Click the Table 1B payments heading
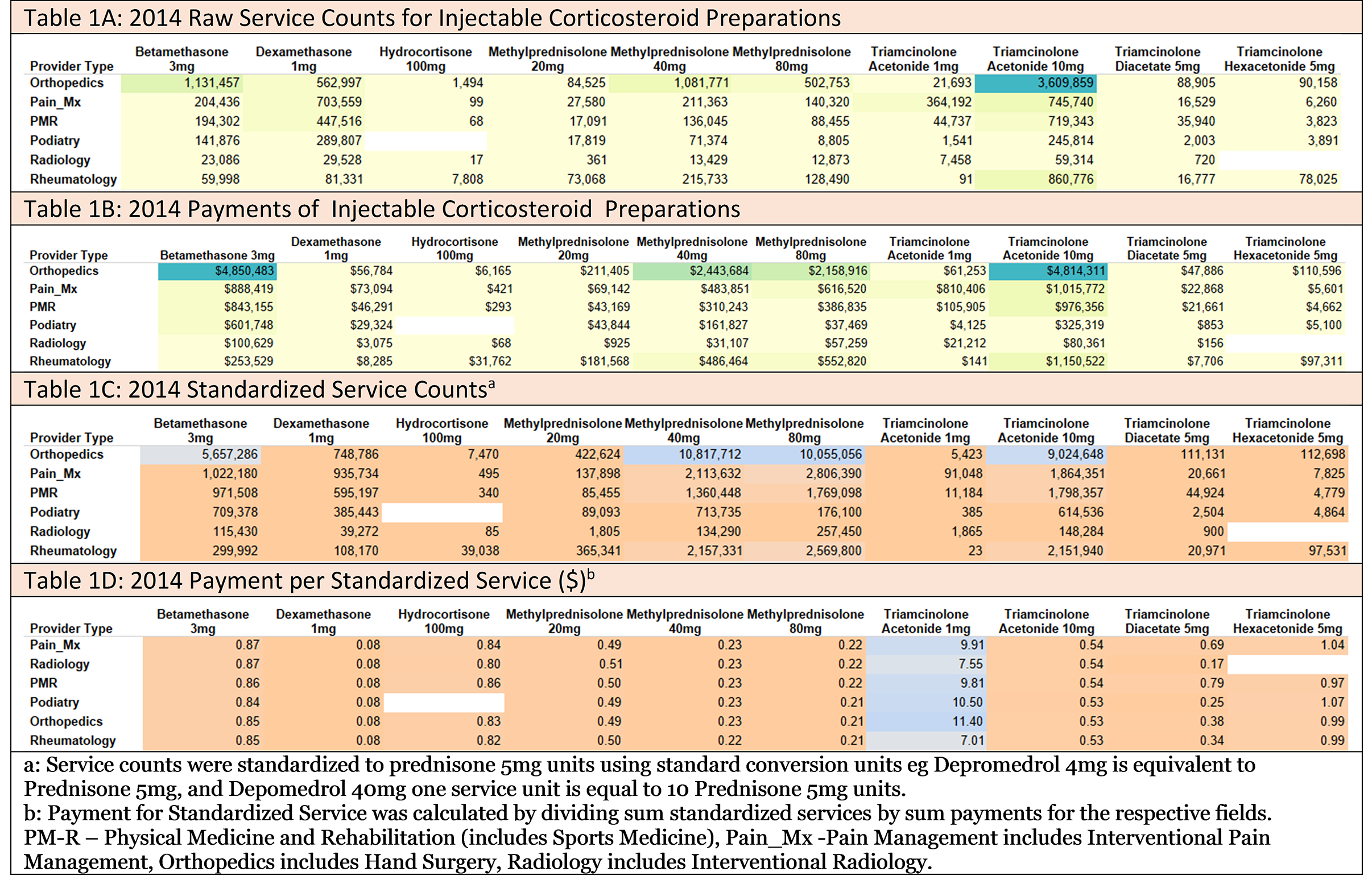The image size is (1372, 892). pos(381,209)
